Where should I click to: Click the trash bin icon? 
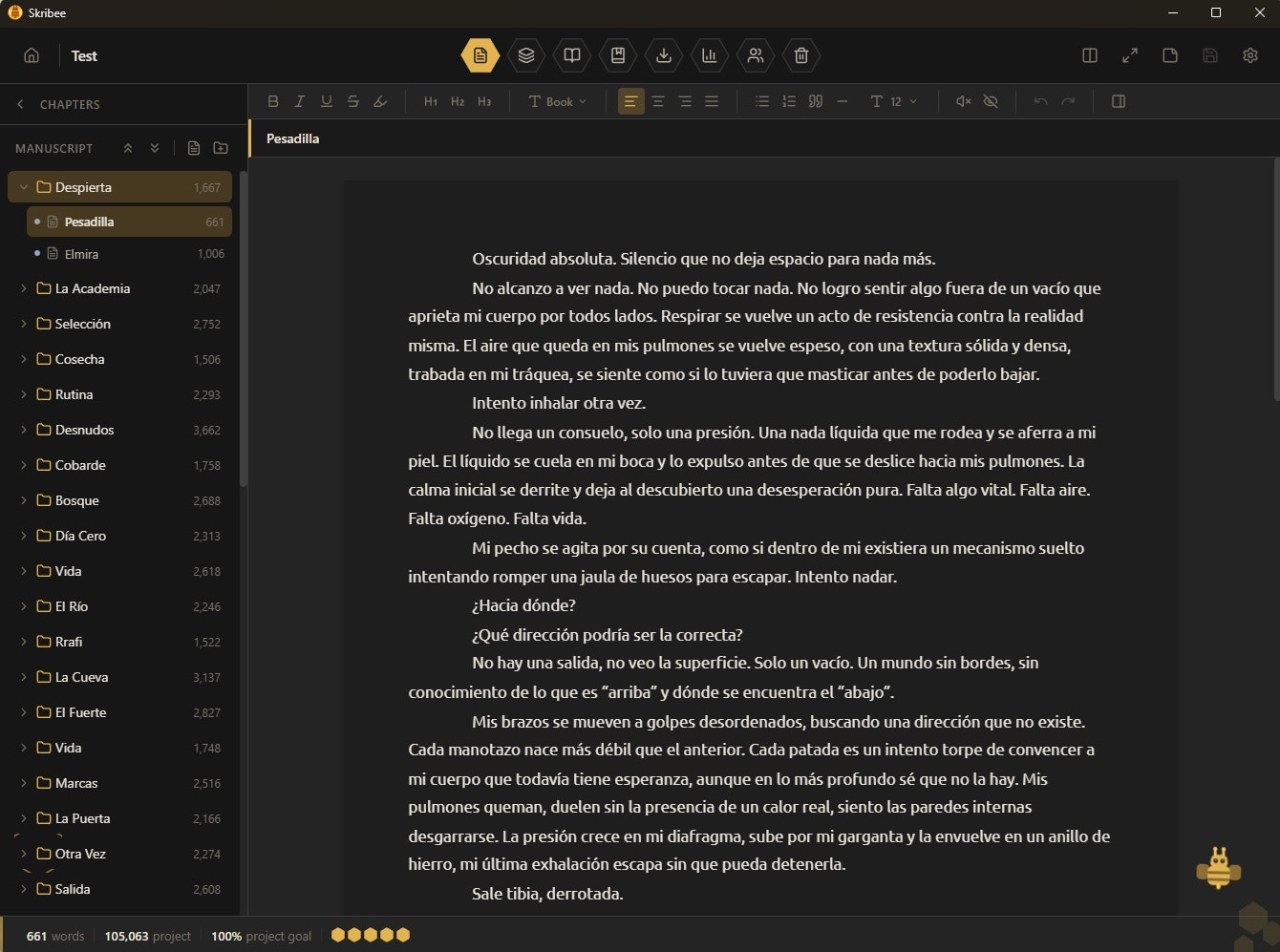[x=801, y=55]
